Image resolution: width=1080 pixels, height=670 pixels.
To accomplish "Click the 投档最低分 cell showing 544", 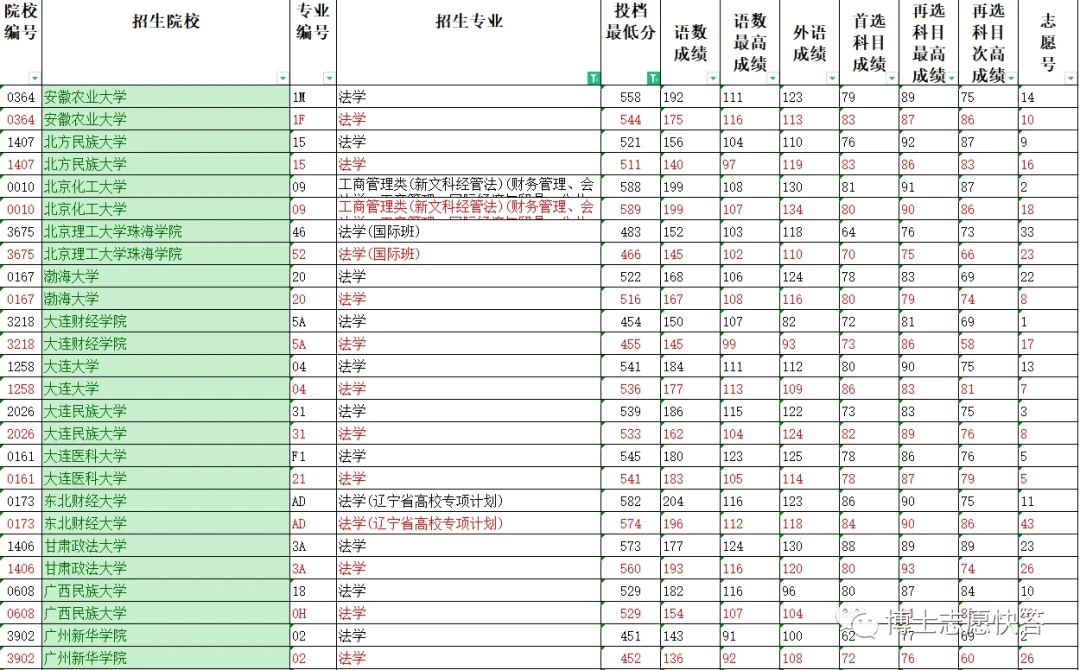I will click(x=631, y=120).
